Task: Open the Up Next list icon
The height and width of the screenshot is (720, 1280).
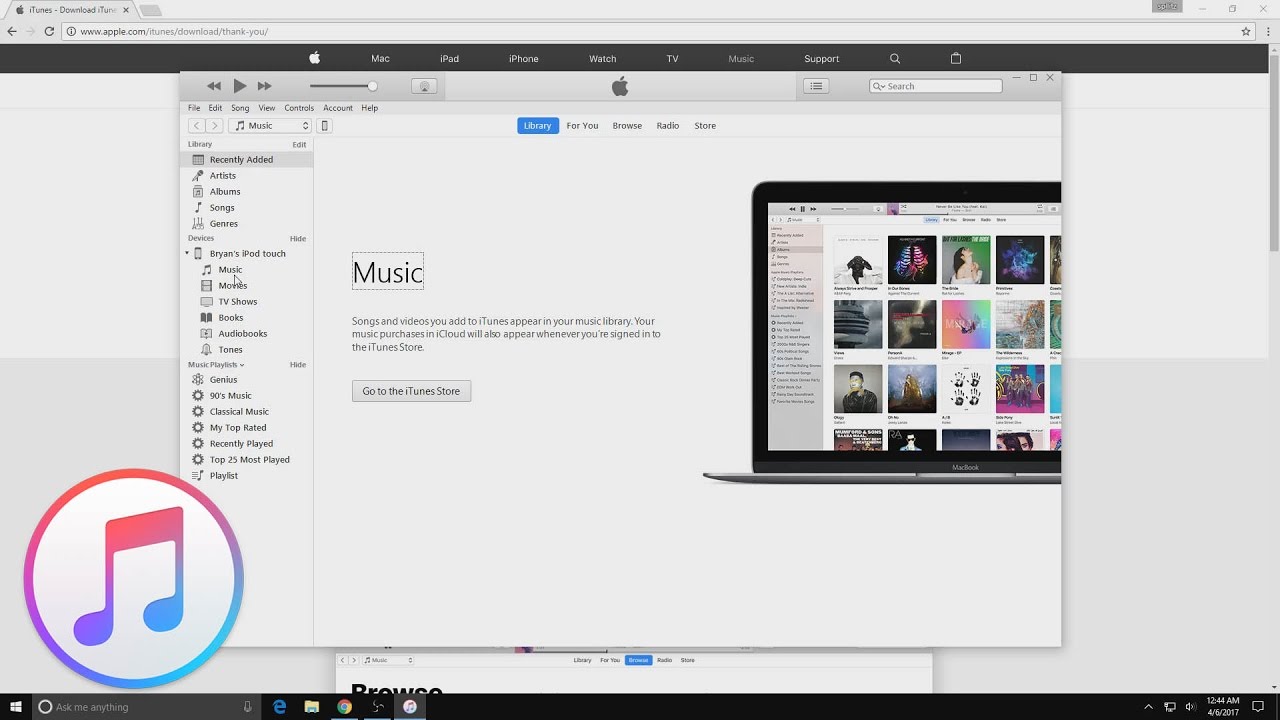Action: click(816, 86)
